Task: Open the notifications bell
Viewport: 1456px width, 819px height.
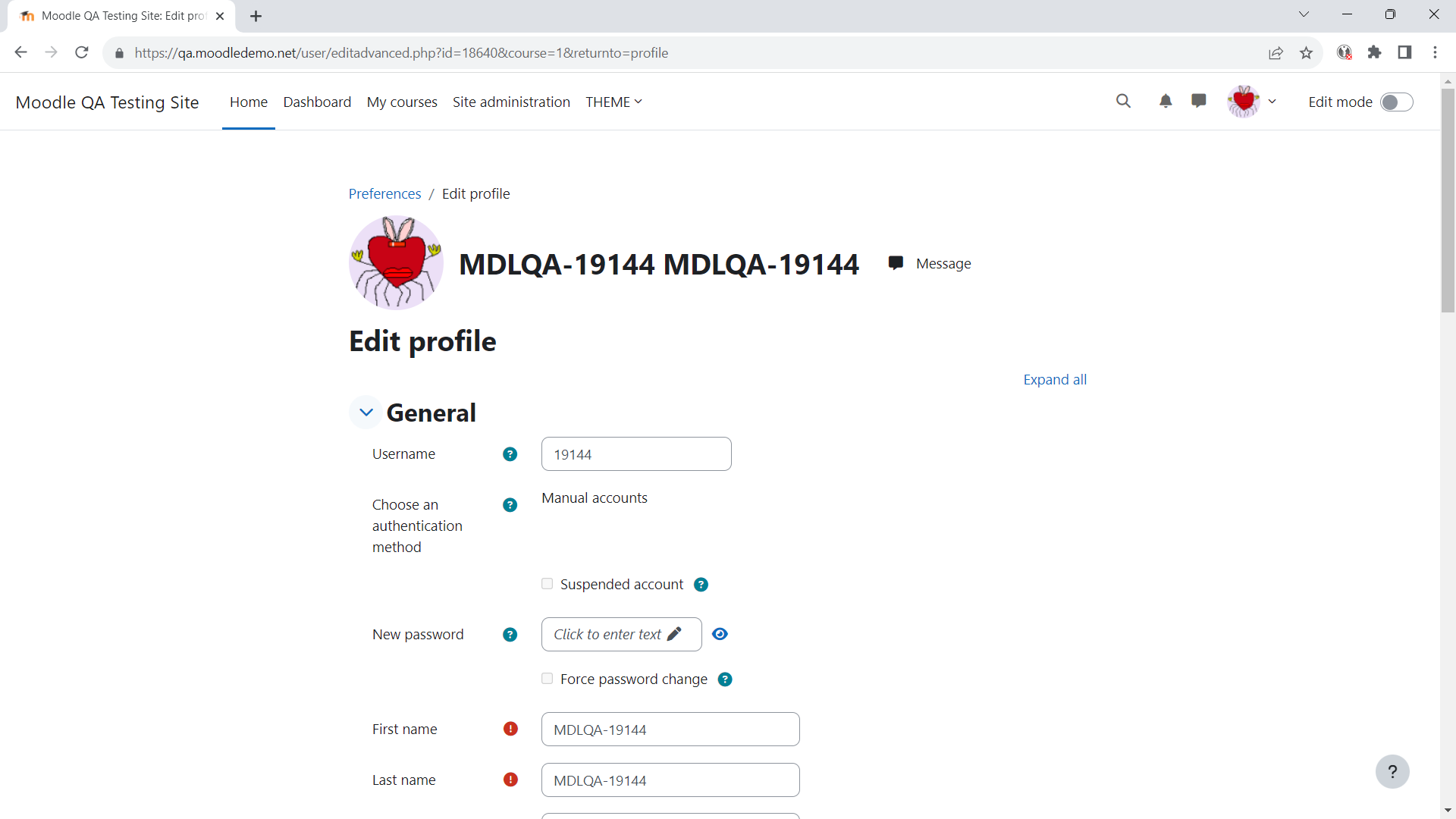Action: 1166,101
